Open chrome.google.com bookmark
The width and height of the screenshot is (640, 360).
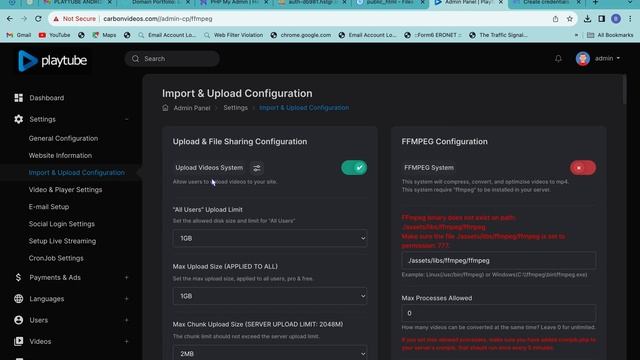pyautogui.click(x=301, y=35)
